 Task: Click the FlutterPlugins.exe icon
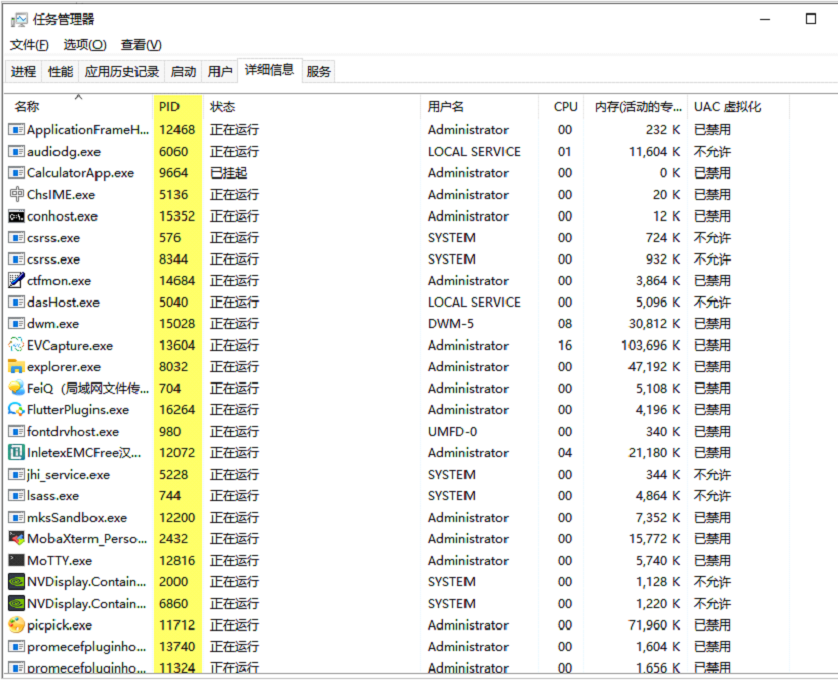[17, 409]
